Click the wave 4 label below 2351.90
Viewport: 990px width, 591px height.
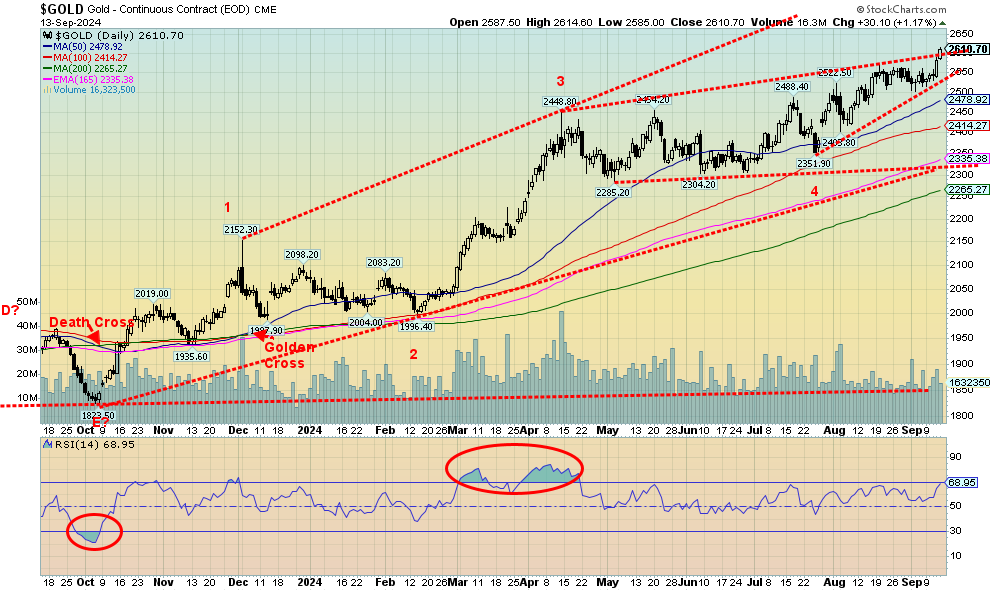813,191
